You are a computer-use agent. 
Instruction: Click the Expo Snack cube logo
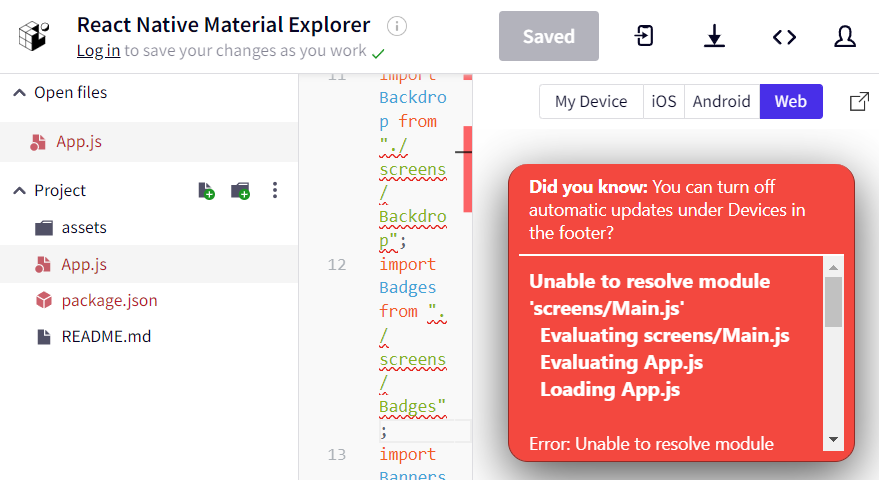pyautogui.click(x=34, y=36)
